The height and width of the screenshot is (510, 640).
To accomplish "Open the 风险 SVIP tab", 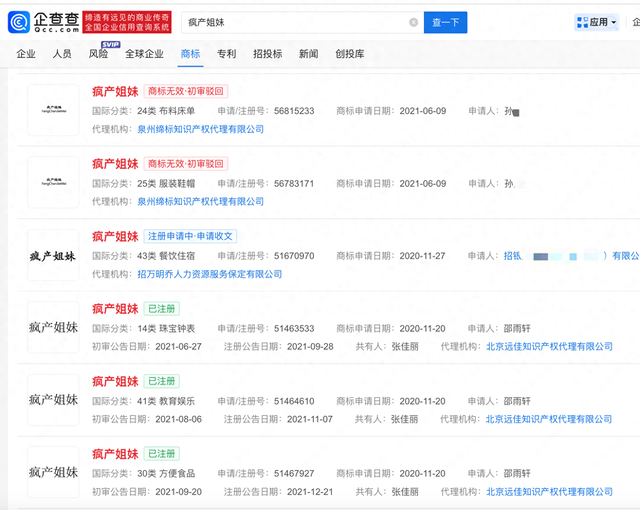I will click(x=99, y=54).
